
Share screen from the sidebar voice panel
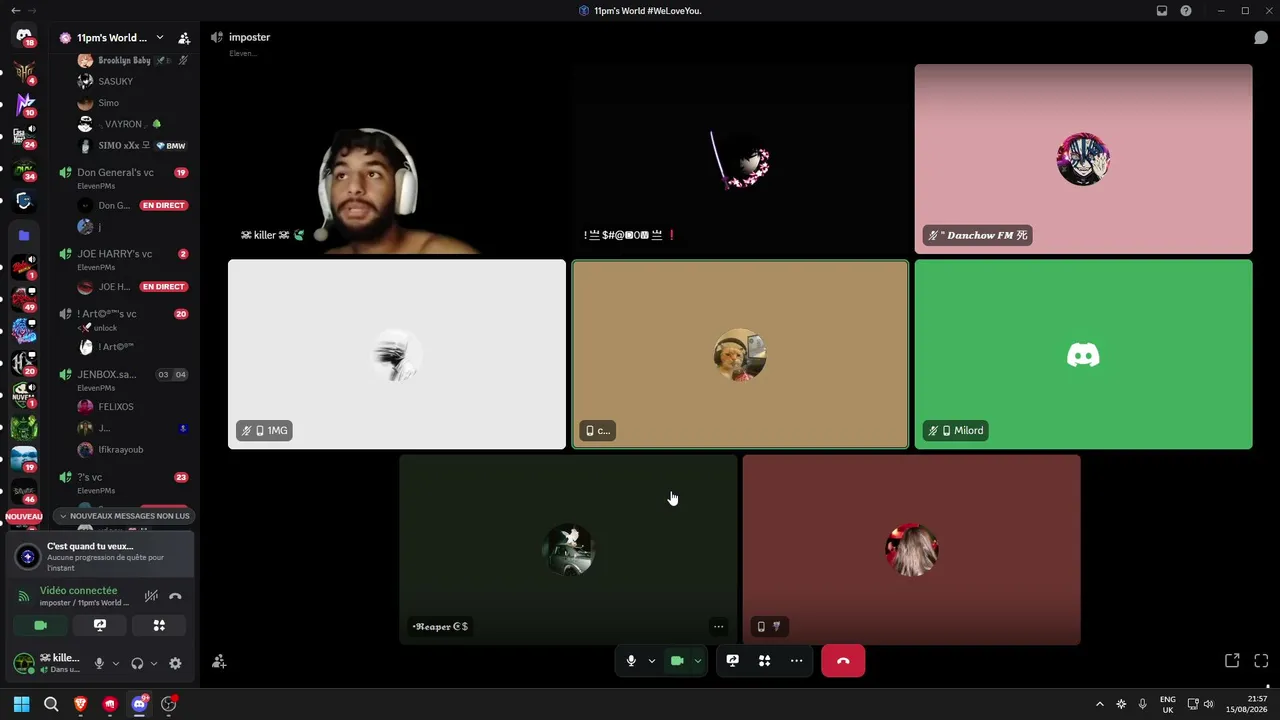[100, 625]
